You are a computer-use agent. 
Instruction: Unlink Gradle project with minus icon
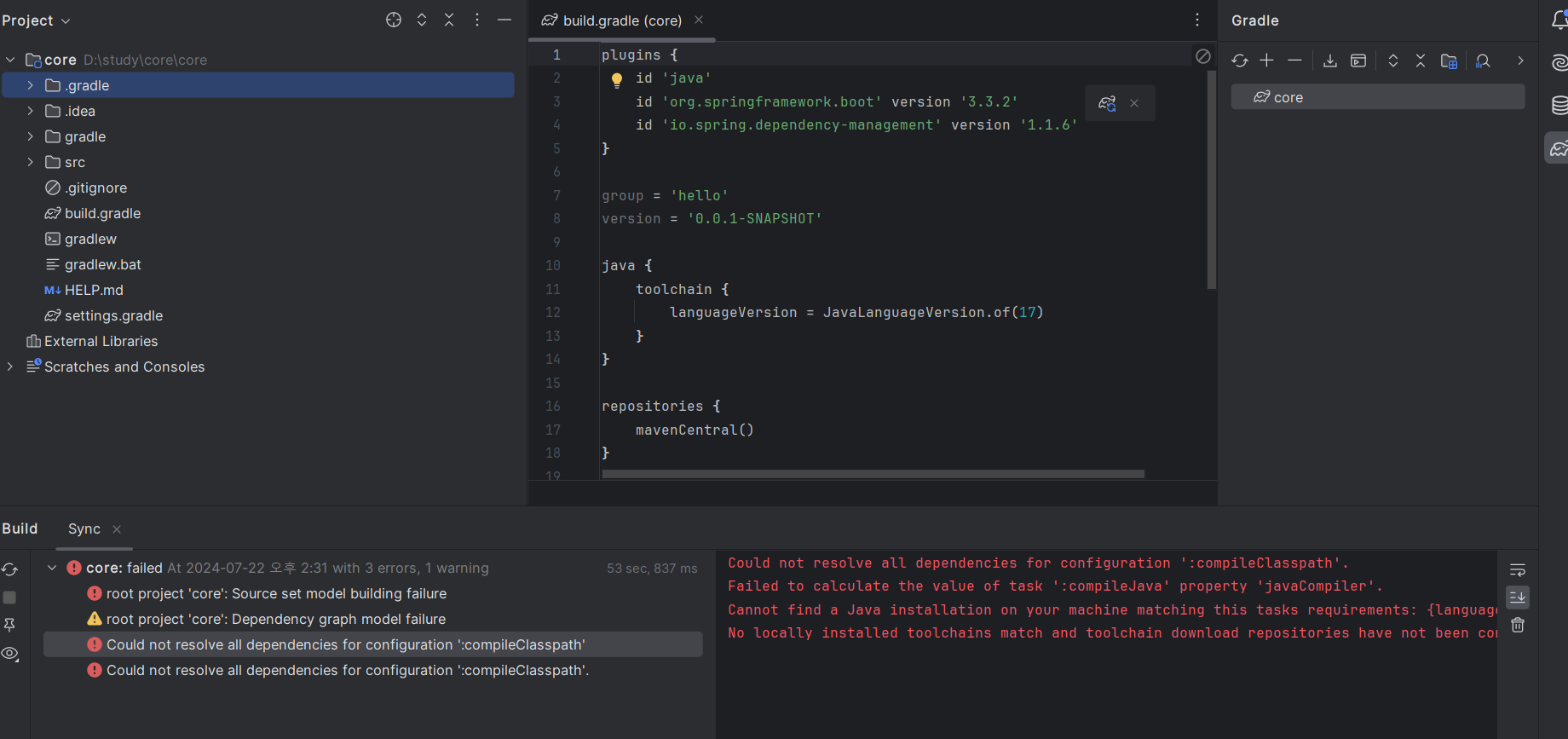1294,61
